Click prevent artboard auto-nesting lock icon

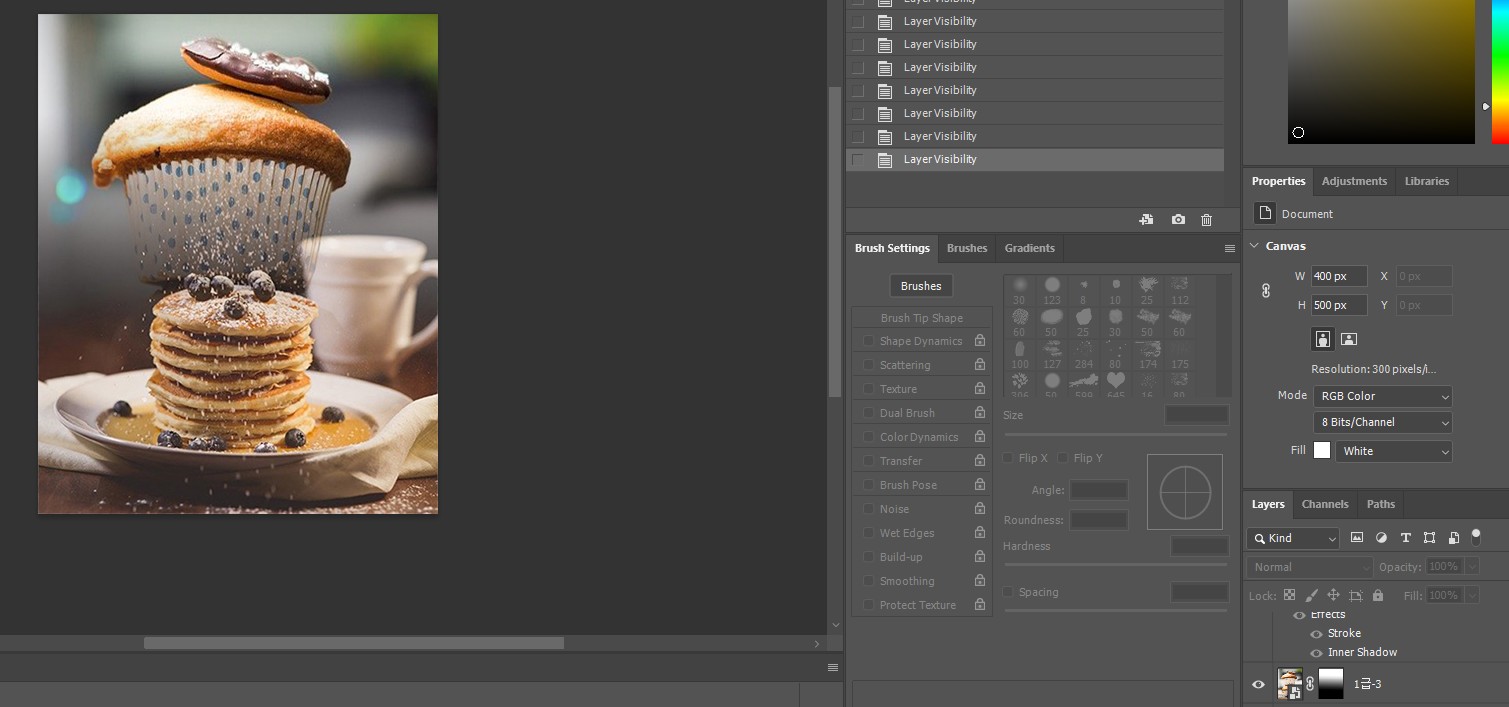pyautogui.click(x=1356, y=595)
